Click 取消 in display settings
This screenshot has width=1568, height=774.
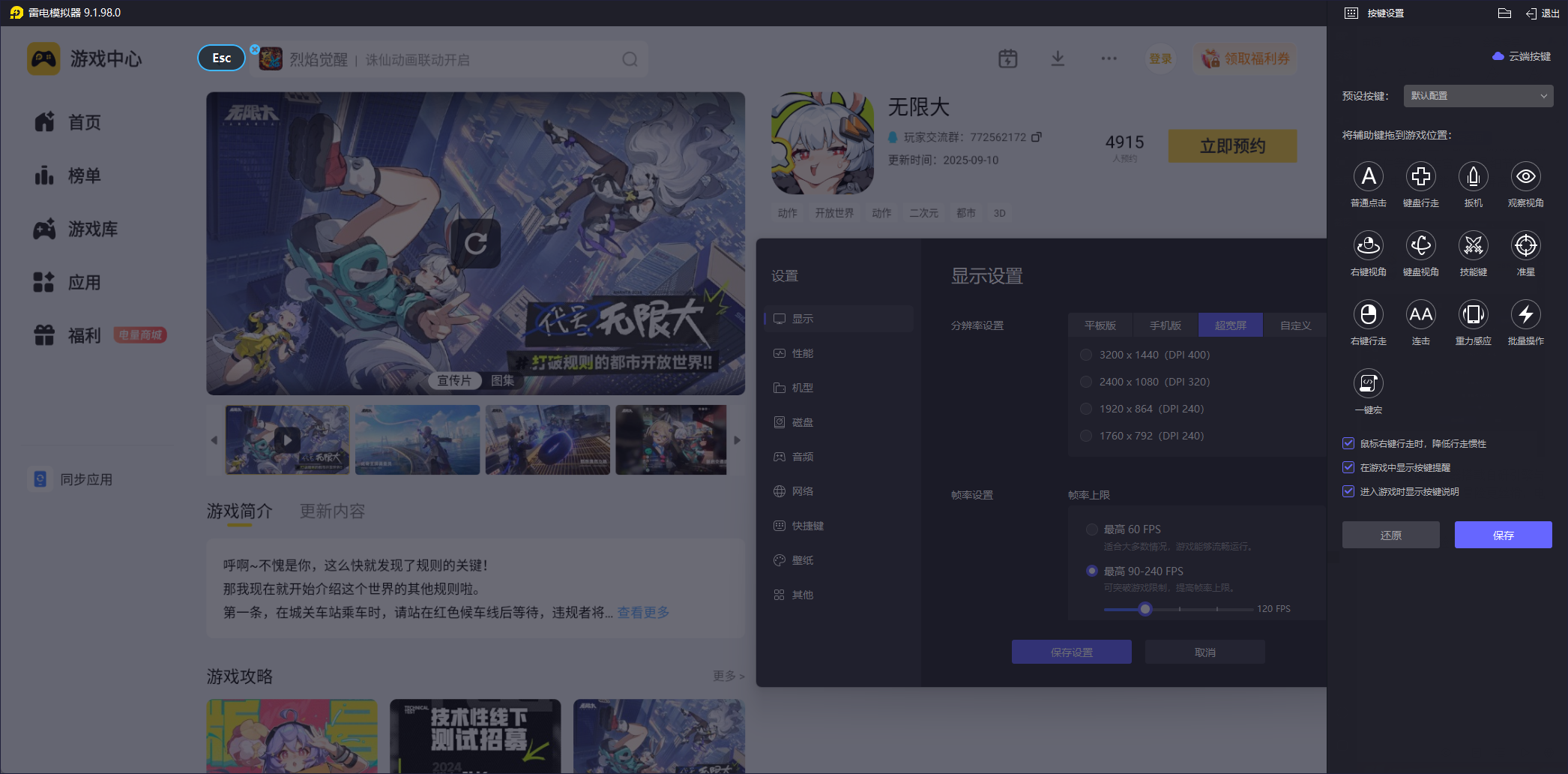pos(1205,652)
